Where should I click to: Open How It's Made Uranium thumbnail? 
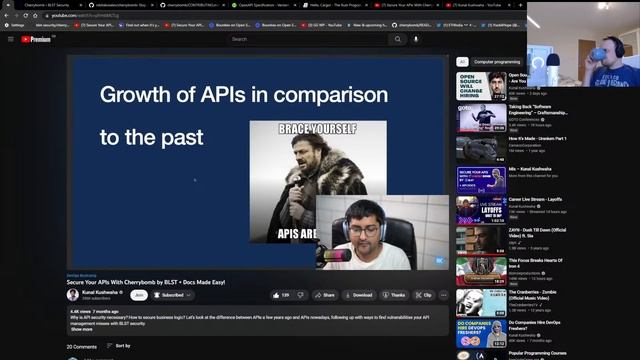pyautogui.click(x=481, y=149)
